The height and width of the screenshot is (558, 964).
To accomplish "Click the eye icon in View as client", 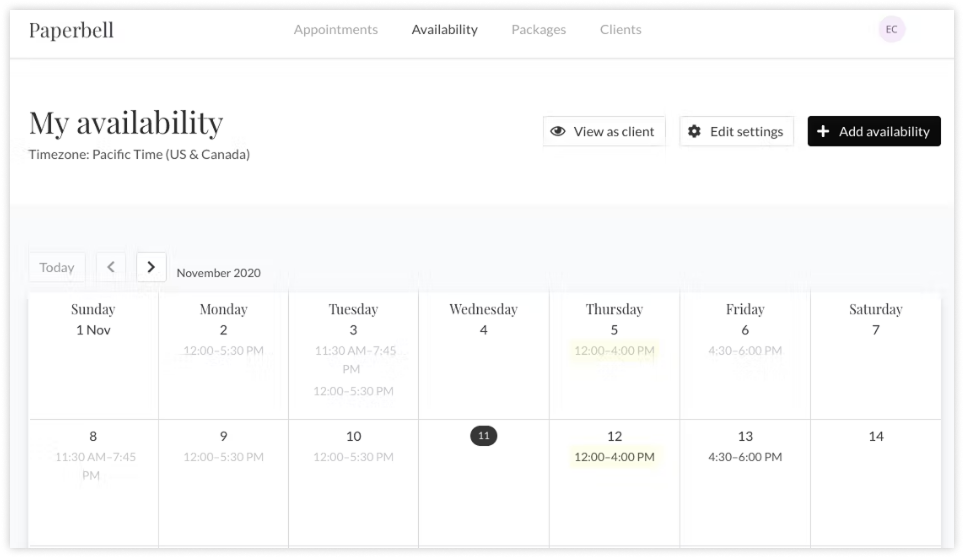I will pyautogui.click(x=558, y=132).
